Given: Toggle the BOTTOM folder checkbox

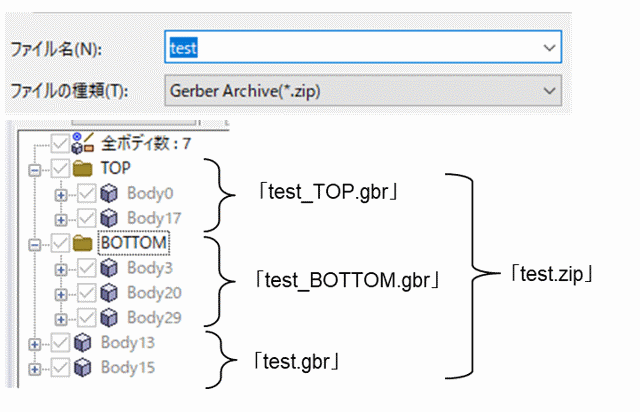Looking at the screenshot, I should (62, 243).
